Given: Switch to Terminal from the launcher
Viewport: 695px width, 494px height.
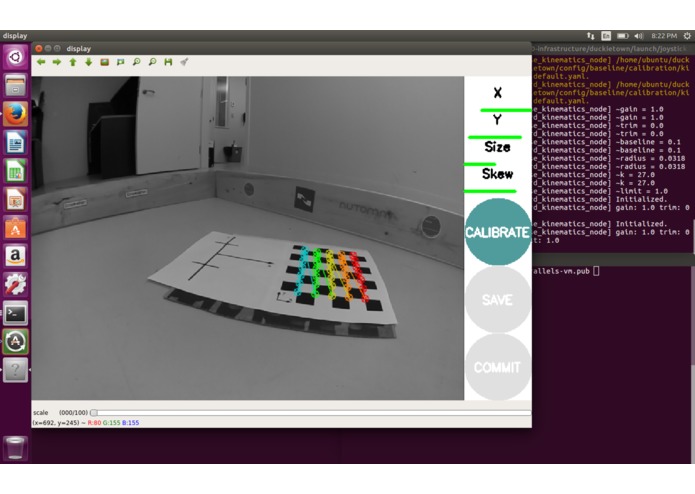Looking at the screenshot, I should point(16,313).
